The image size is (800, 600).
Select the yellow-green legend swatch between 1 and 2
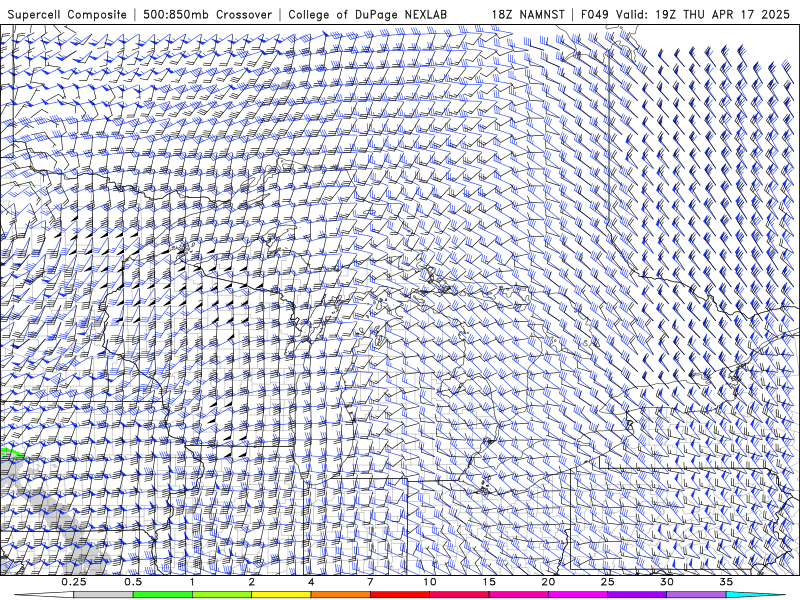click(222, 595)
